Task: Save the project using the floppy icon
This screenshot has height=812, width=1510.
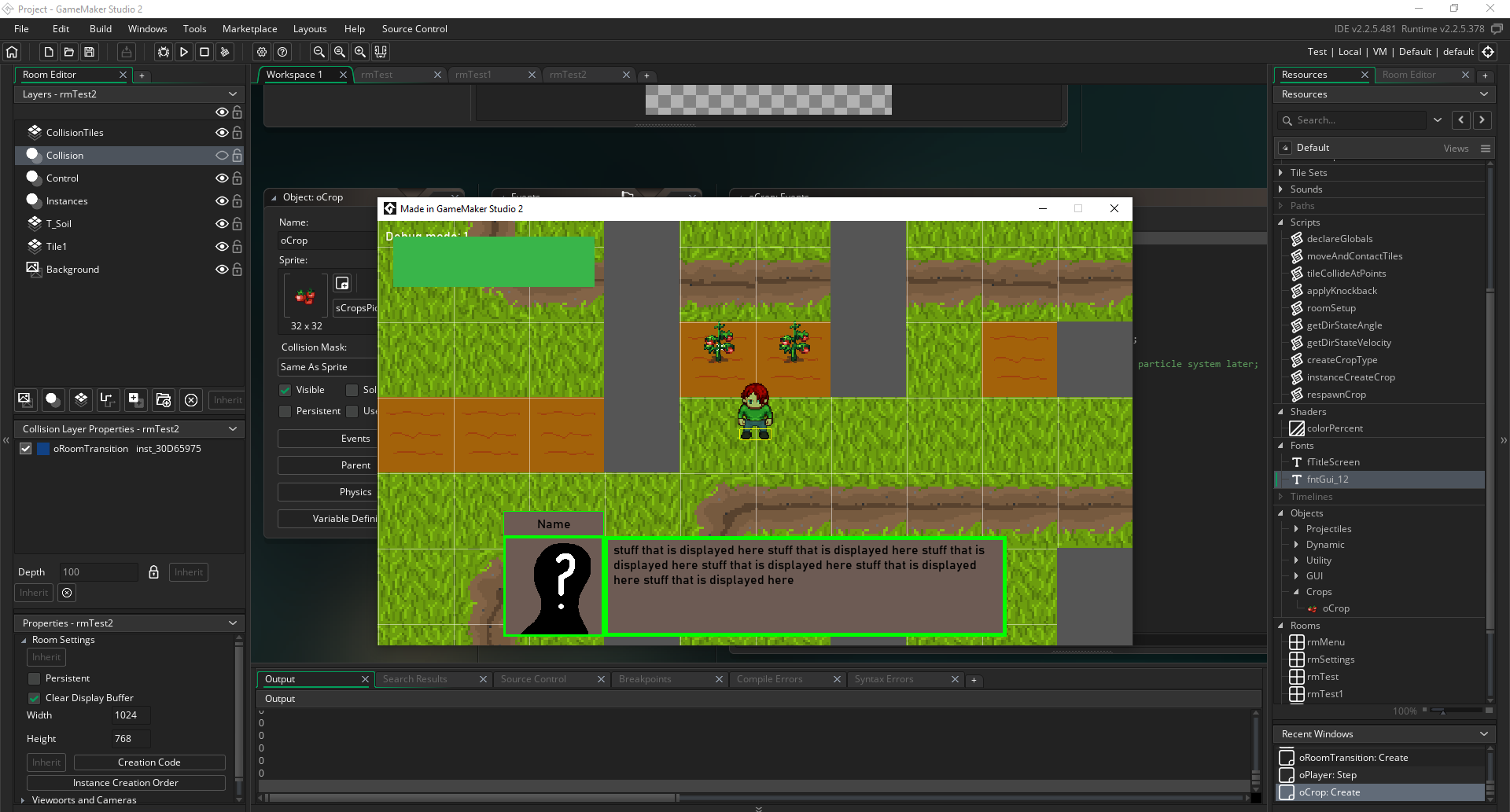Action: (90, 52)
